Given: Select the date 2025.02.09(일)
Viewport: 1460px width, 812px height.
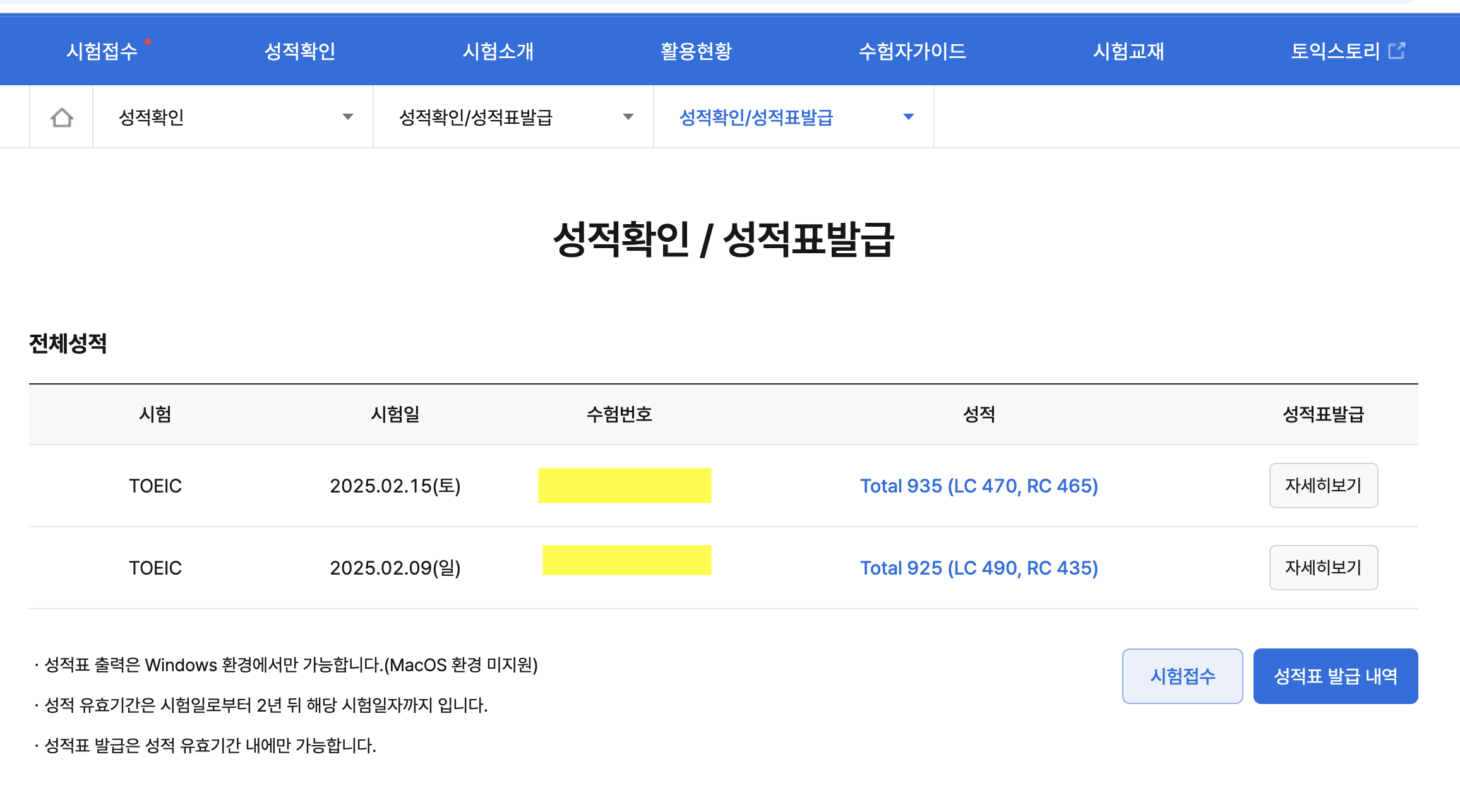Looking at the screenshot, I should click(x=395, y=568).
